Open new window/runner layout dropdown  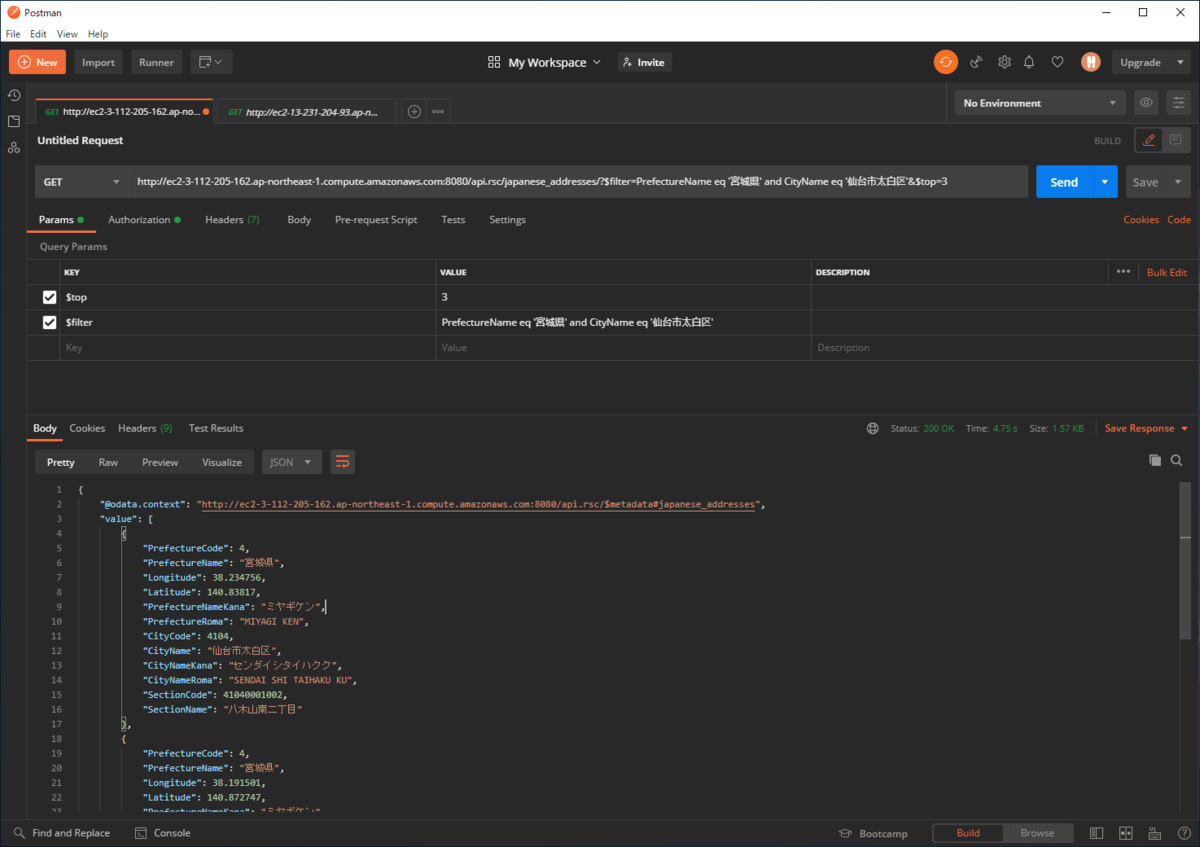click(210, 62)
